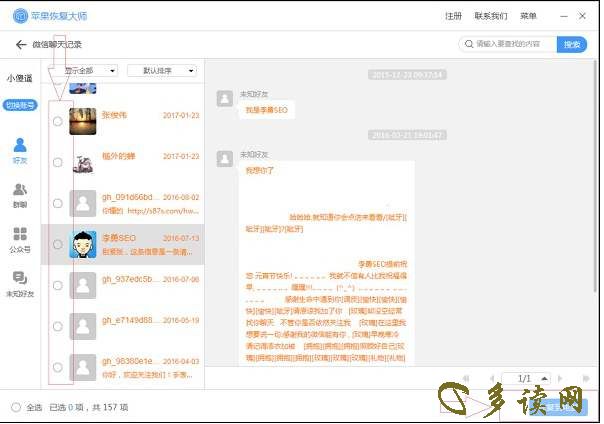Go to the previous page of messages
The image size is (604, 424).
click(x=492, y=379)
